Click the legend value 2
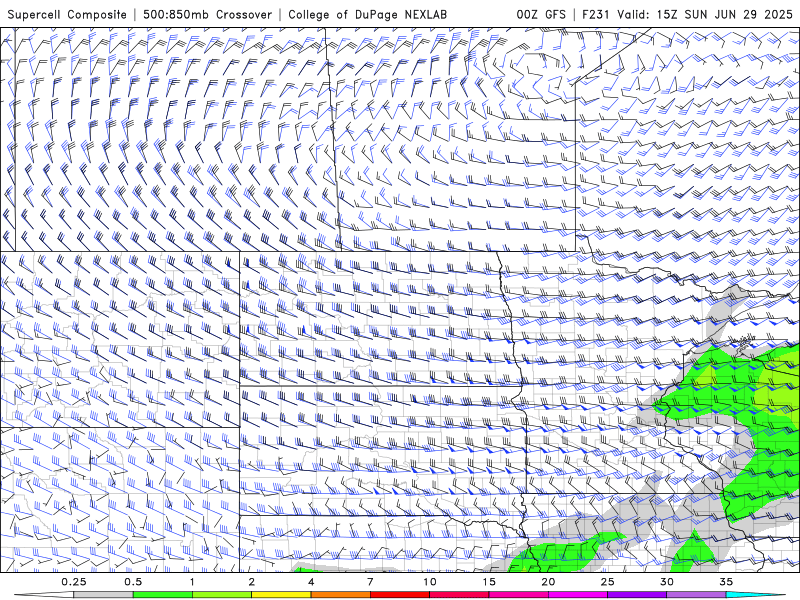800x600 pixels. click(x=252, y=582)
